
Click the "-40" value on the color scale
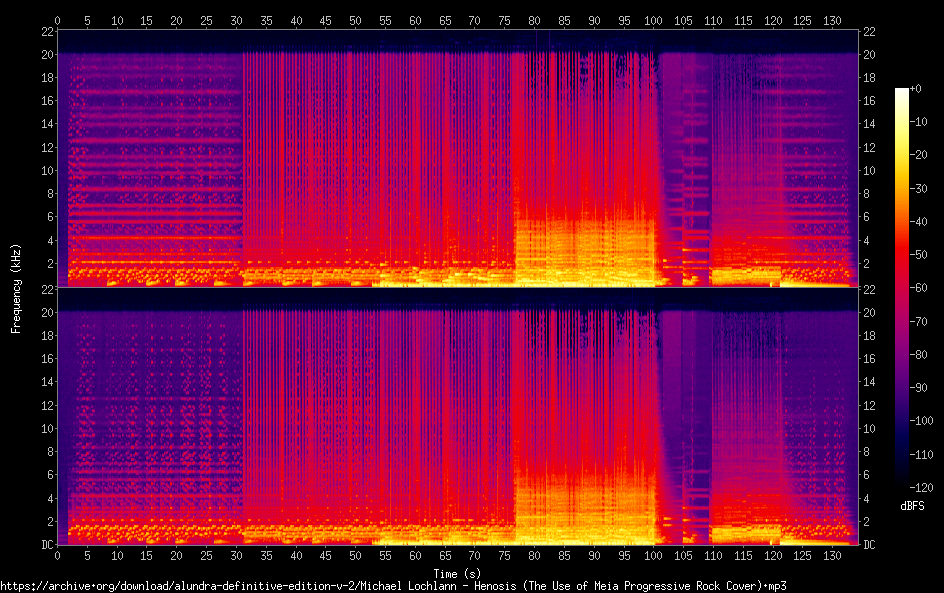[x=919, y=222]
